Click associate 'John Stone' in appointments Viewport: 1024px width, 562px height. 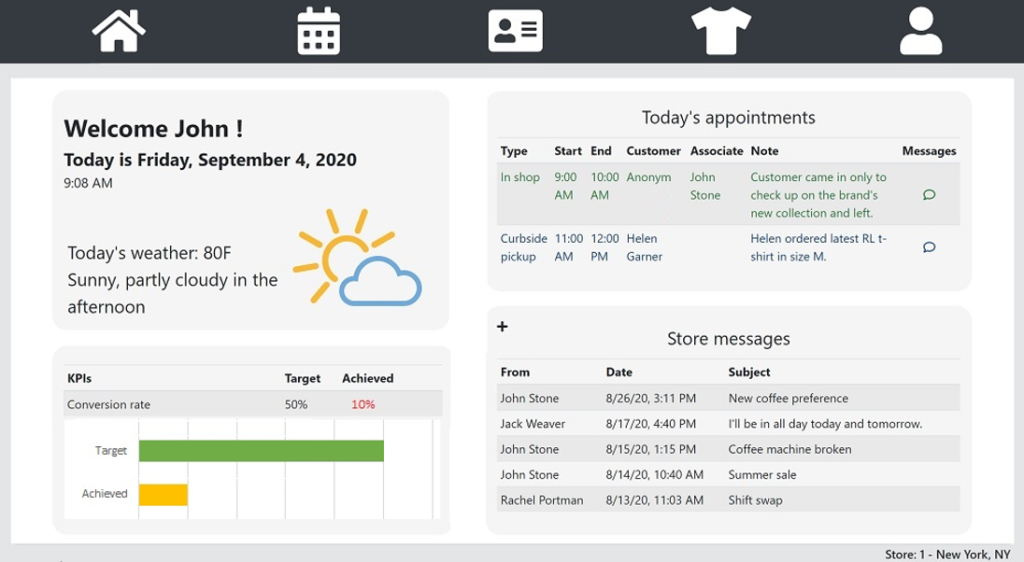[x=705, y=186]
